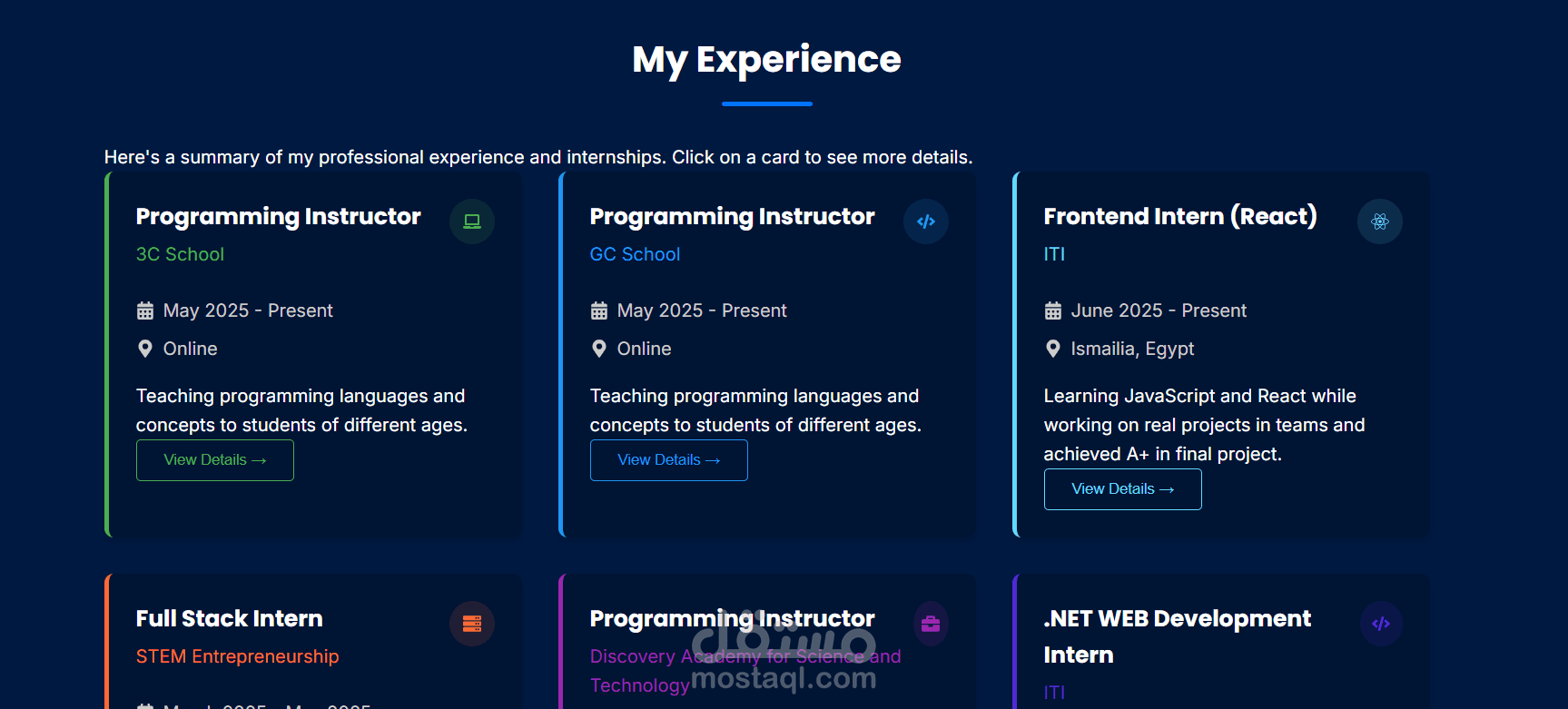The width and height of the screenshot is (1568, 709).
Task: Open the Full Stack Intern card title
Action: (230, 619)
